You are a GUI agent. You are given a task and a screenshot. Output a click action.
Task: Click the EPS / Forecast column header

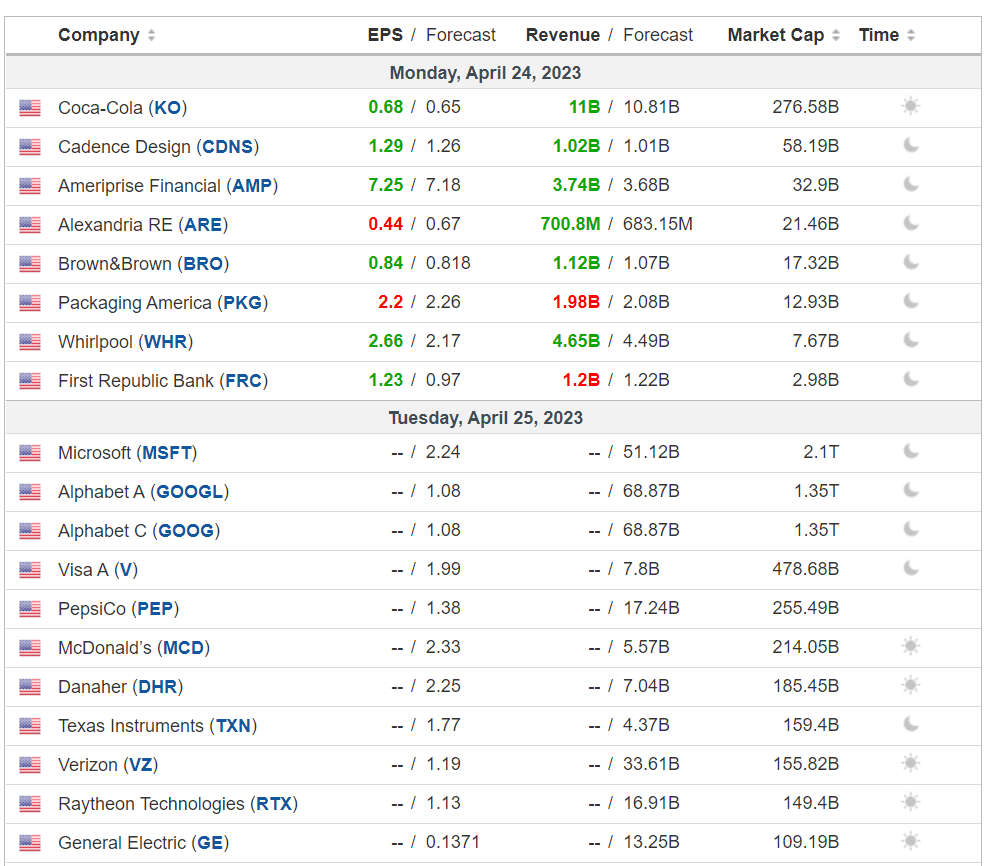431,35
